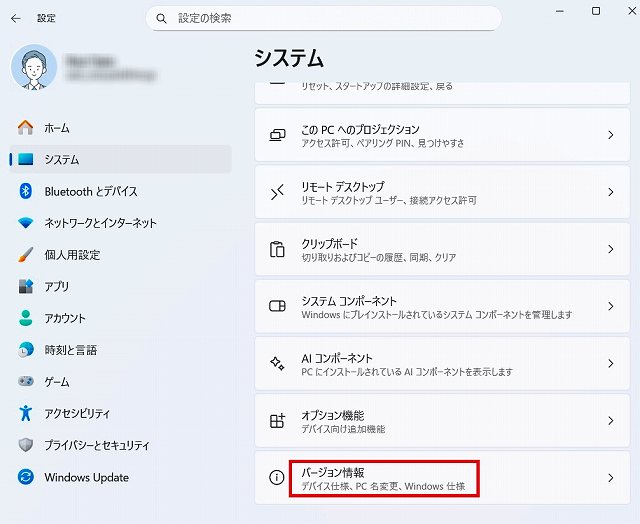Click the クリップボード icon

click(x=278, y=250)
